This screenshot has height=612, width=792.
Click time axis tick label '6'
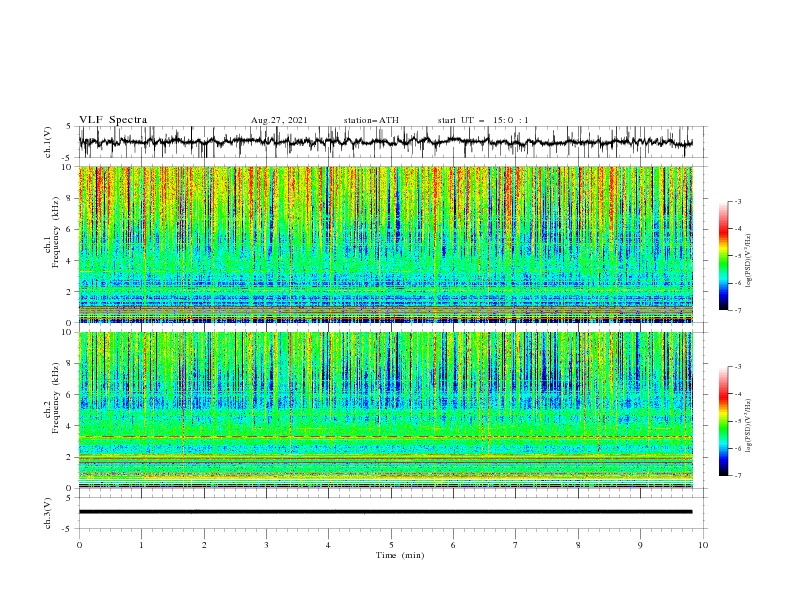coord(454,545)
